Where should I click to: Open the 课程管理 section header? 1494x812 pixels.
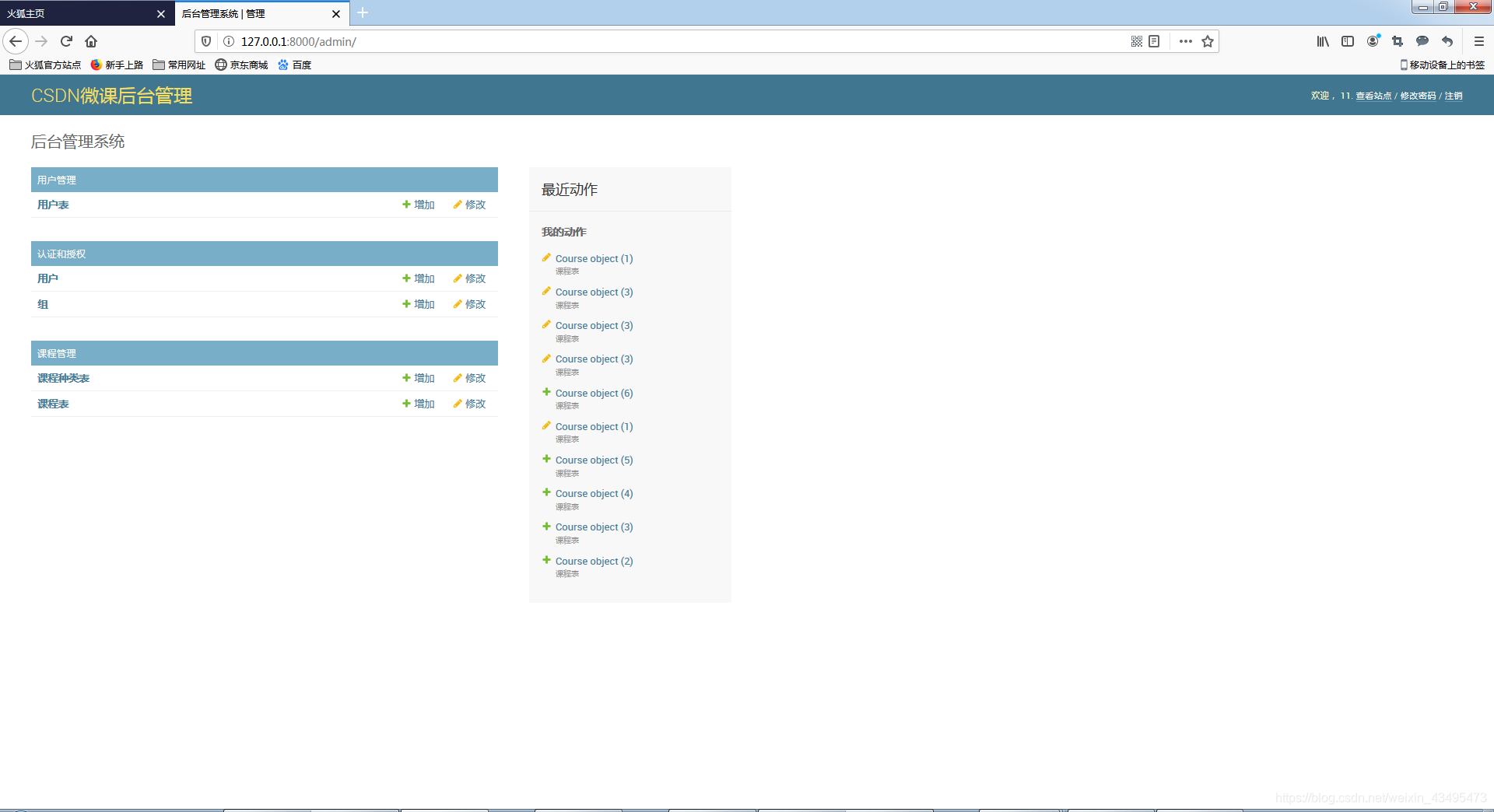tap(57, 353)
